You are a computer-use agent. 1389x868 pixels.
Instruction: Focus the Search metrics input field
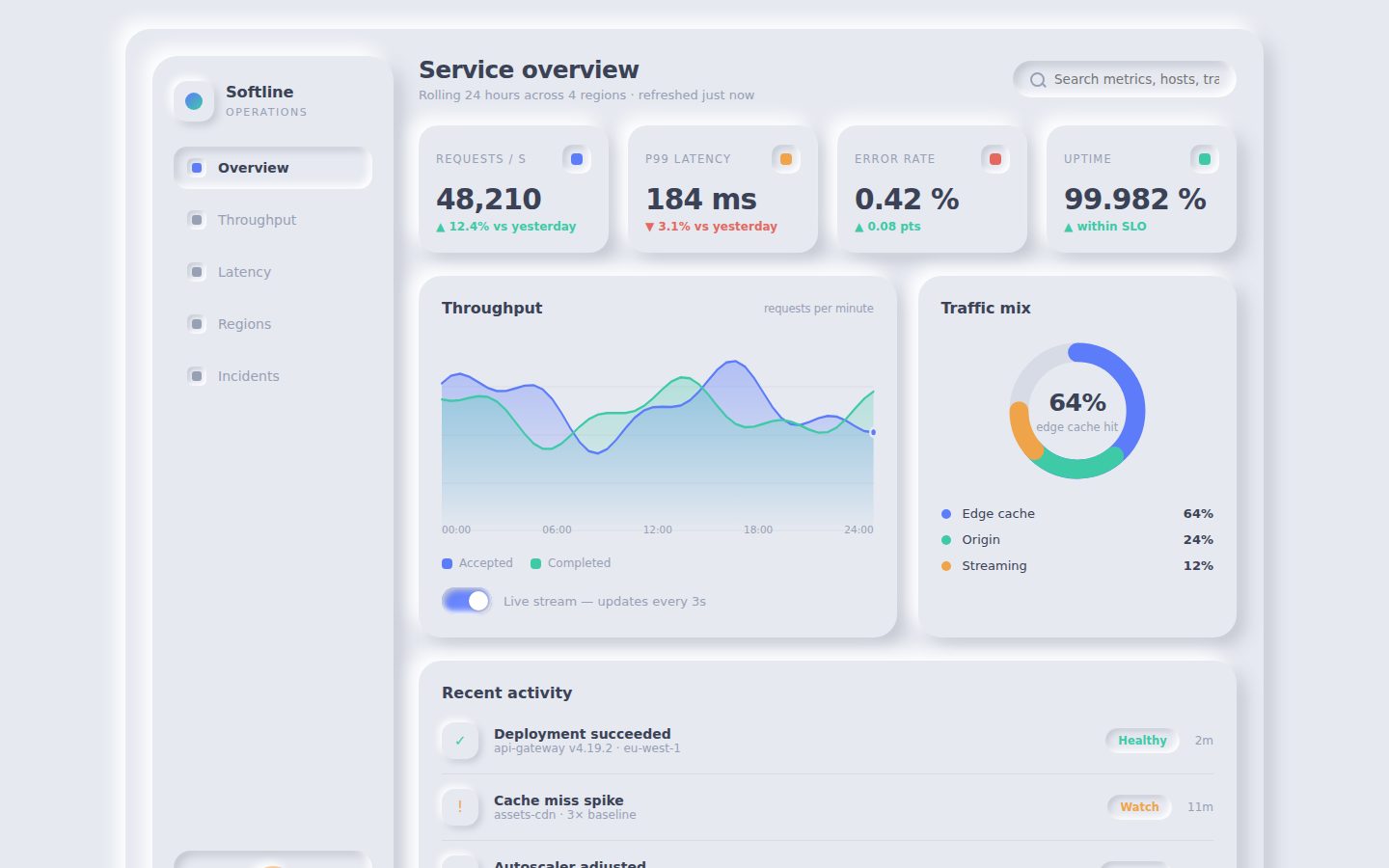(x=1125, y=79)
